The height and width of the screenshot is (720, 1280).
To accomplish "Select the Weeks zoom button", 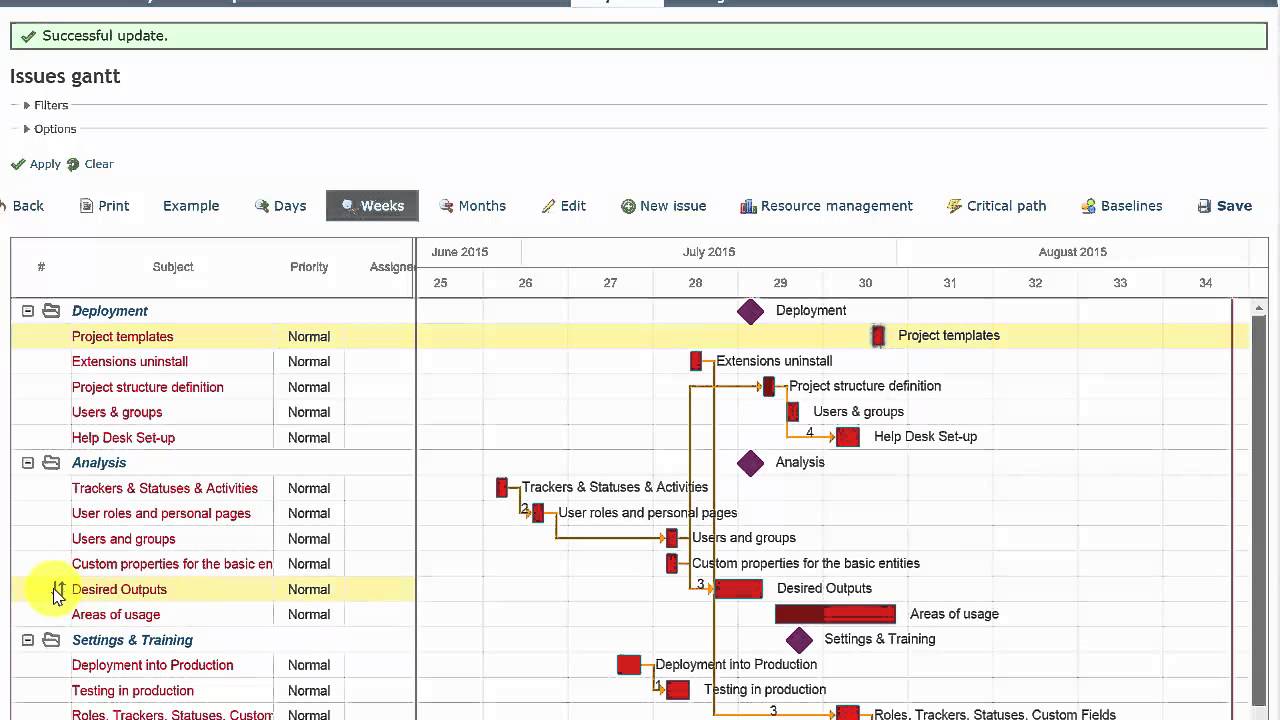I will (372, 206).
